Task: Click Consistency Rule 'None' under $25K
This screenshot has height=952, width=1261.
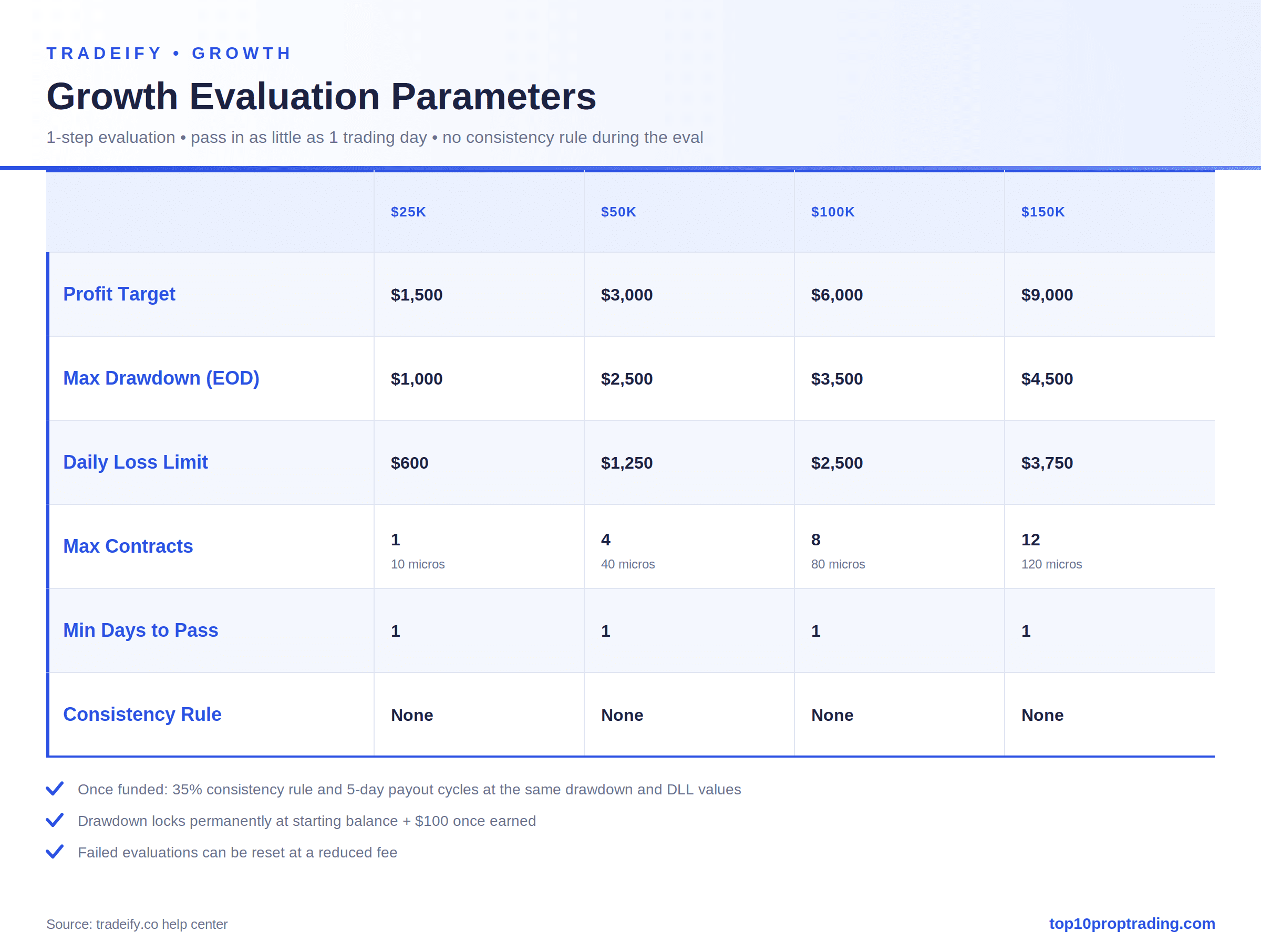Action: (412, 716)
